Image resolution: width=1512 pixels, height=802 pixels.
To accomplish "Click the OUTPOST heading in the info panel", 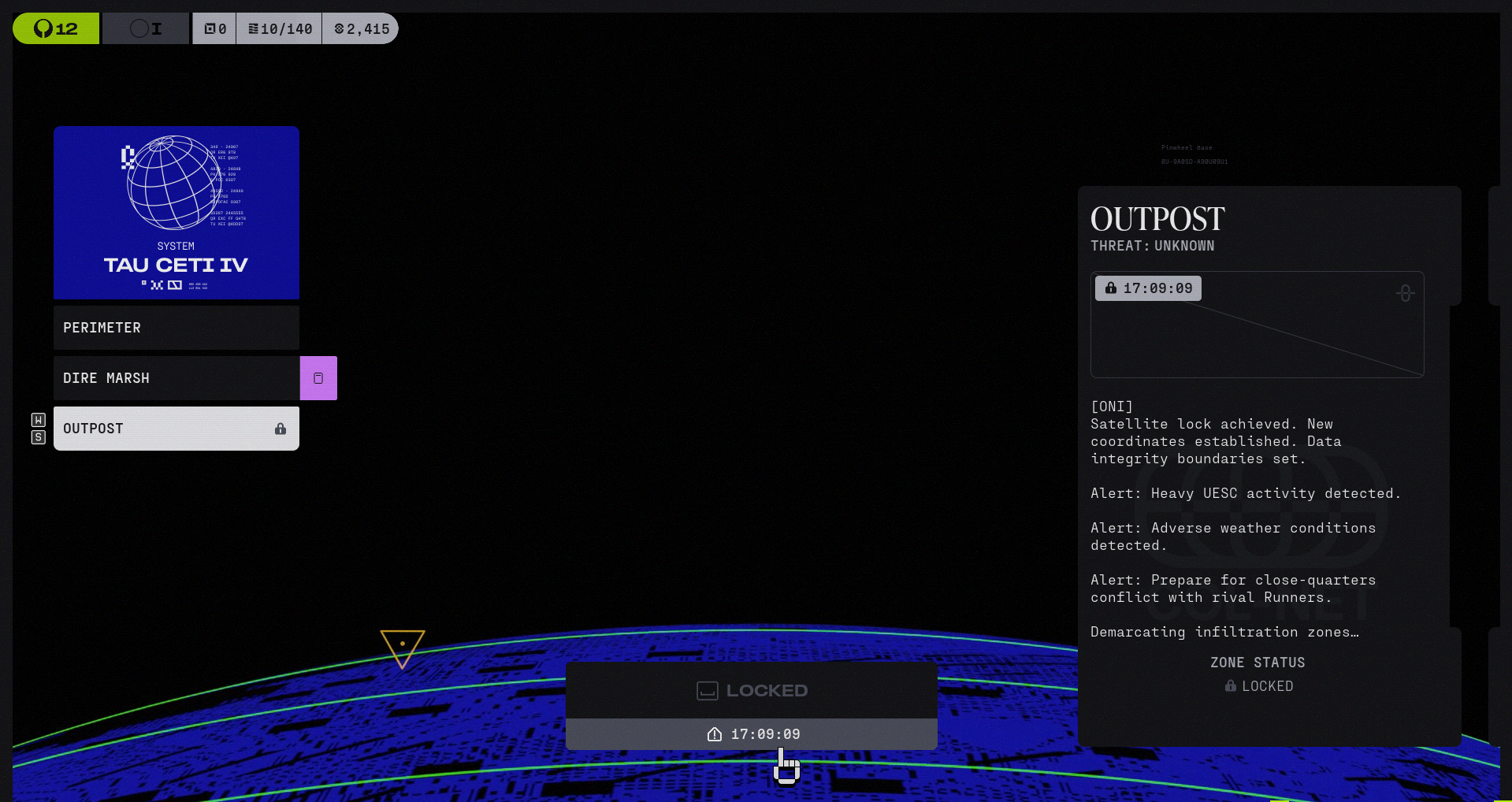I will pyautogui.click(x=1157, y=218).
